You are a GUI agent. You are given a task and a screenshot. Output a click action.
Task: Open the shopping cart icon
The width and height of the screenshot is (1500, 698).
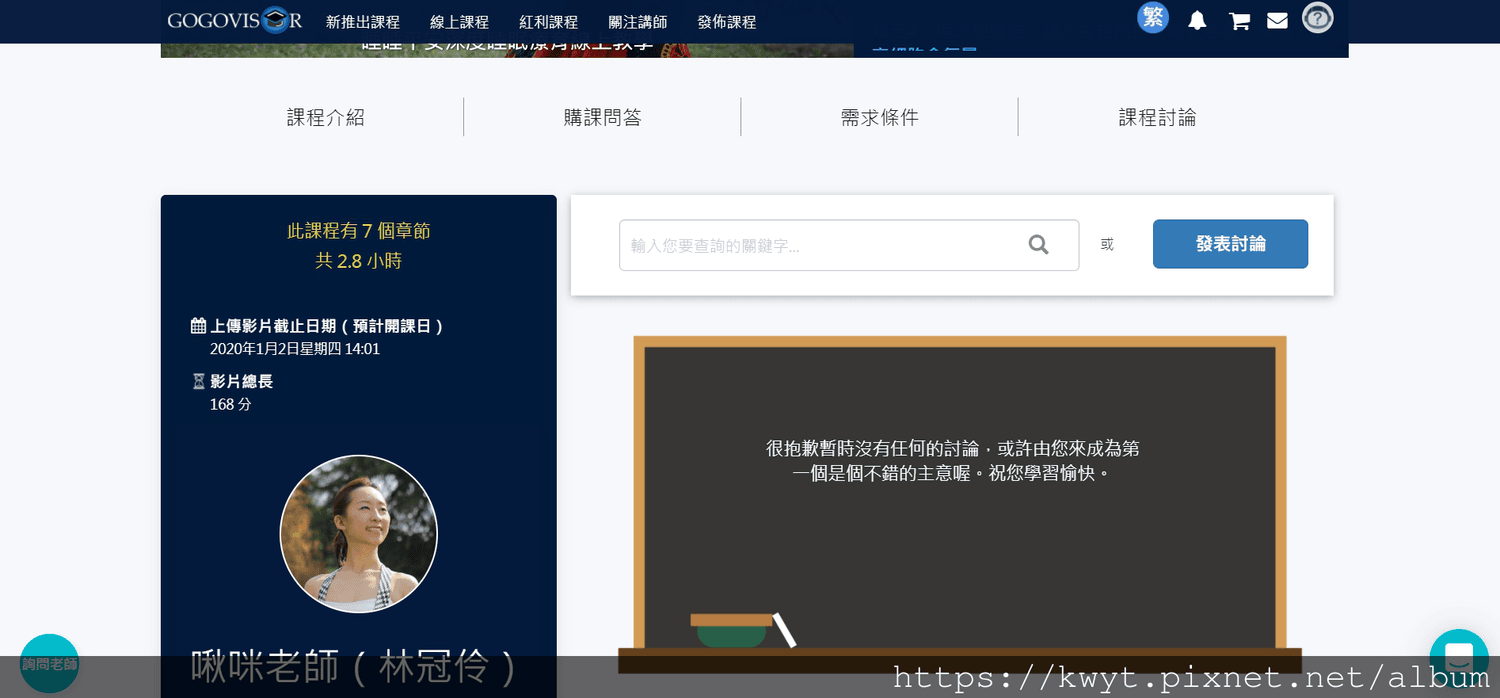tap(1239, 21)
